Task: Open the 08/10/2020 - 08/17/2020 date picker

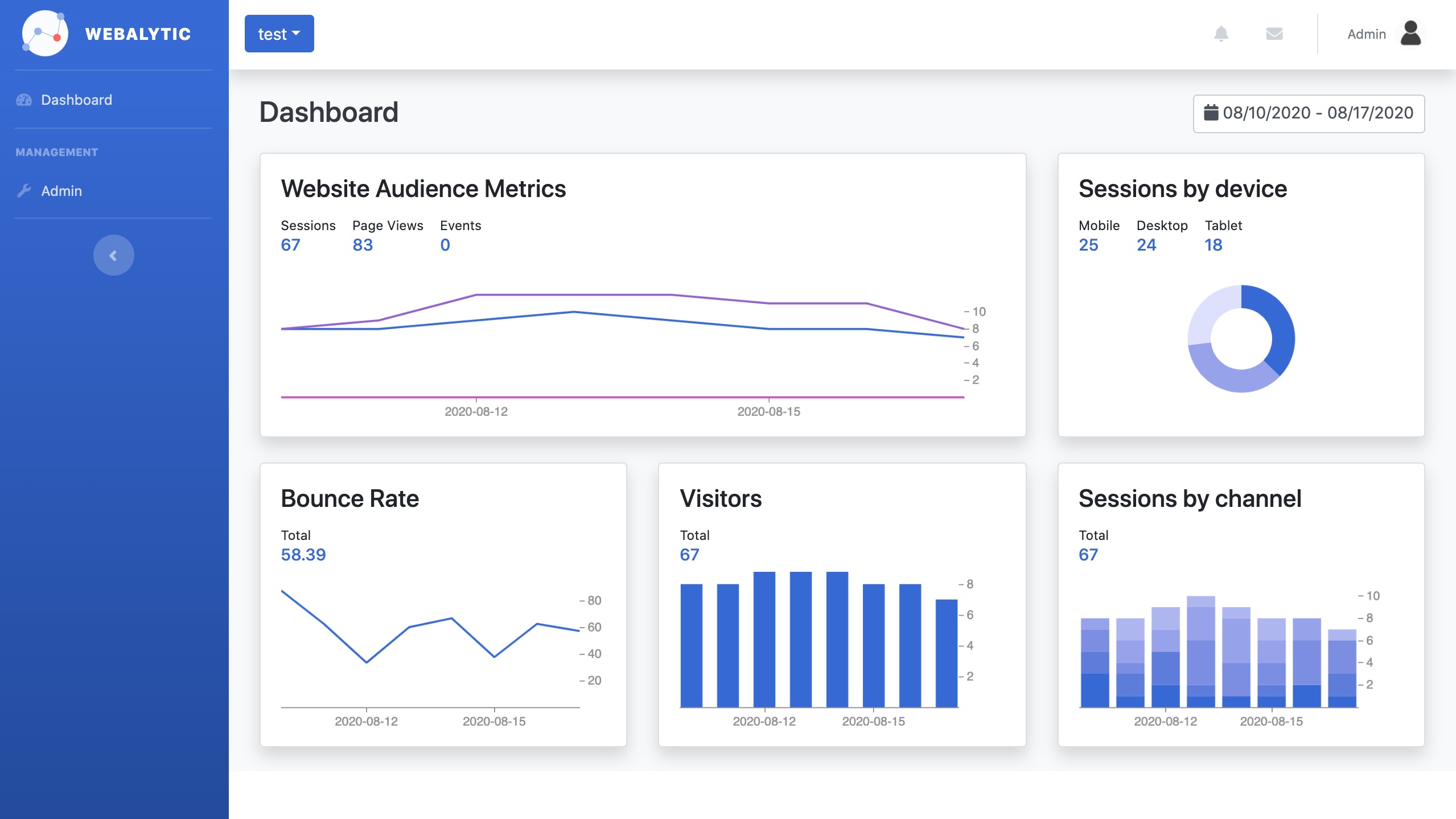Action: pos(1309,113)
